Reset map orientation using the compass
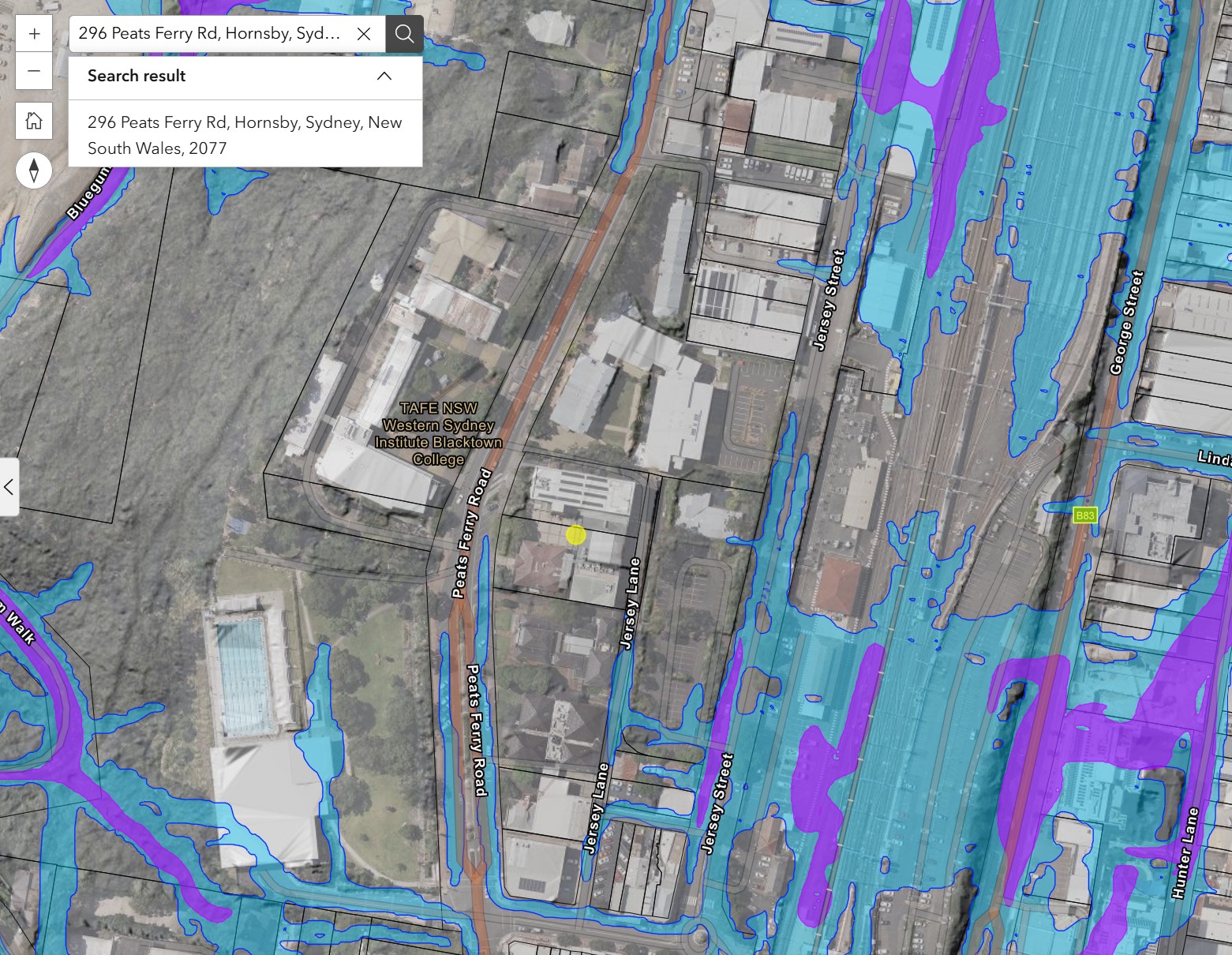1232x955 pixels. [34, 170]
